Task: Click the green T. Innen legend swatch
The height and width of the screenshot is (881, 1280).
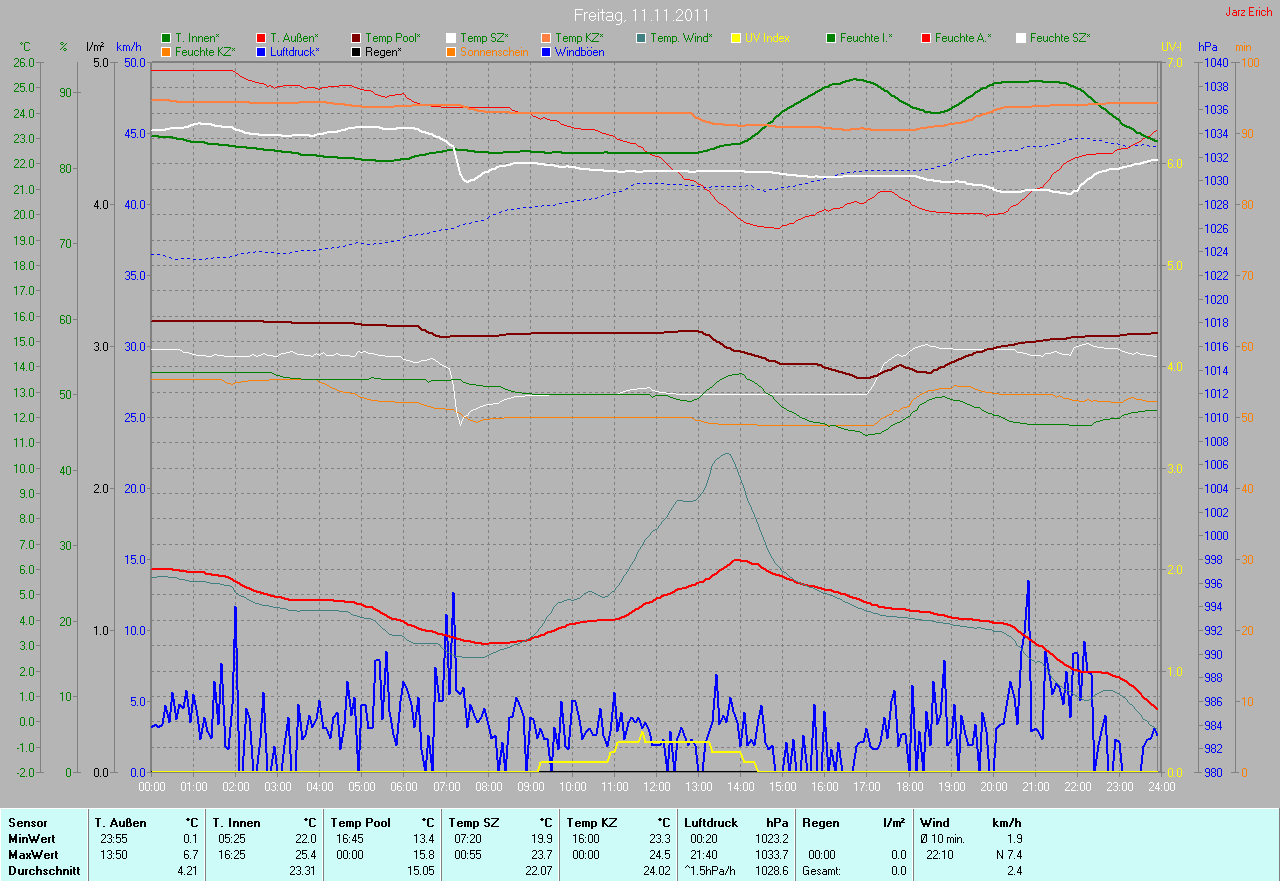Action: click(x=166, y=38)
